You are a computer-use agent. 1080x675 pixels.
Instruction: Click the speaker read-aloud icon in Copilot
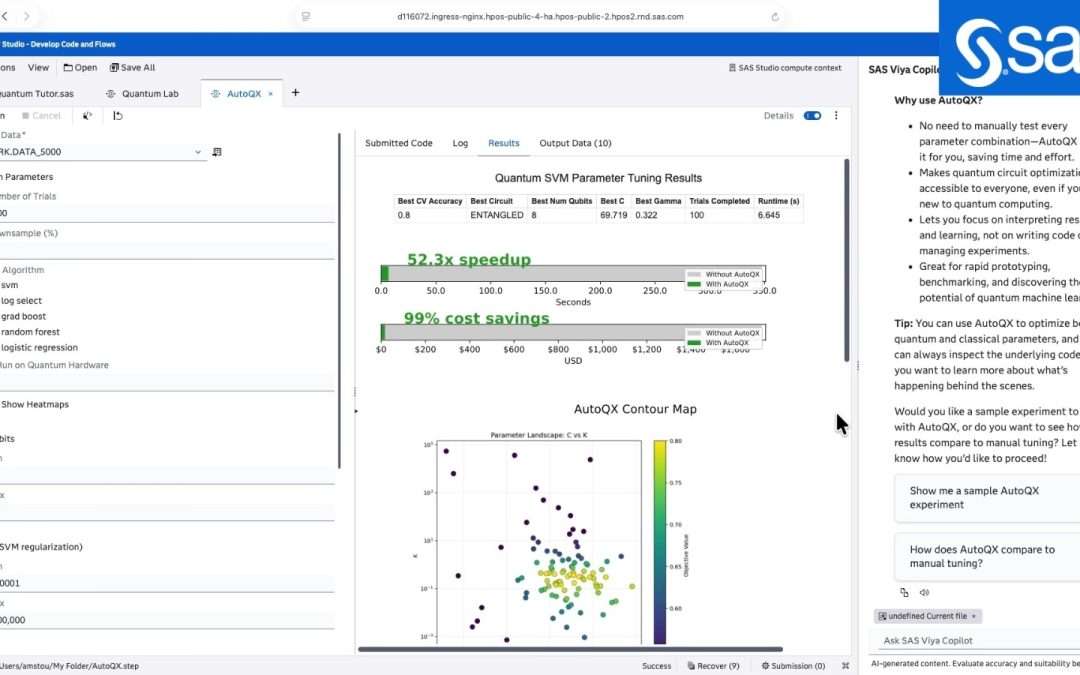(x=924, y=592)
